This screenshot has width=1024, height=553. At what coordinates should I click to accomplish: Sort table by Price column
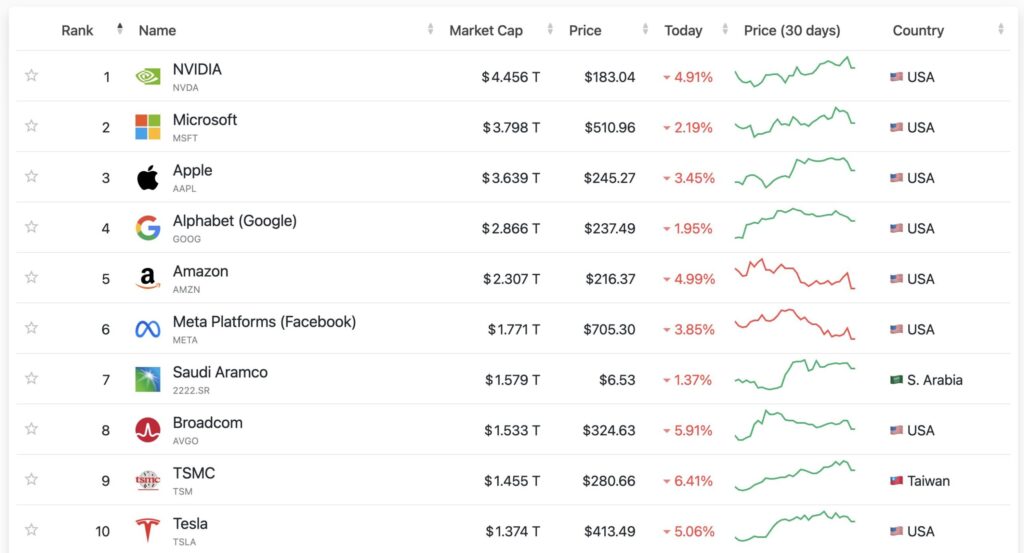click(585, 30)
